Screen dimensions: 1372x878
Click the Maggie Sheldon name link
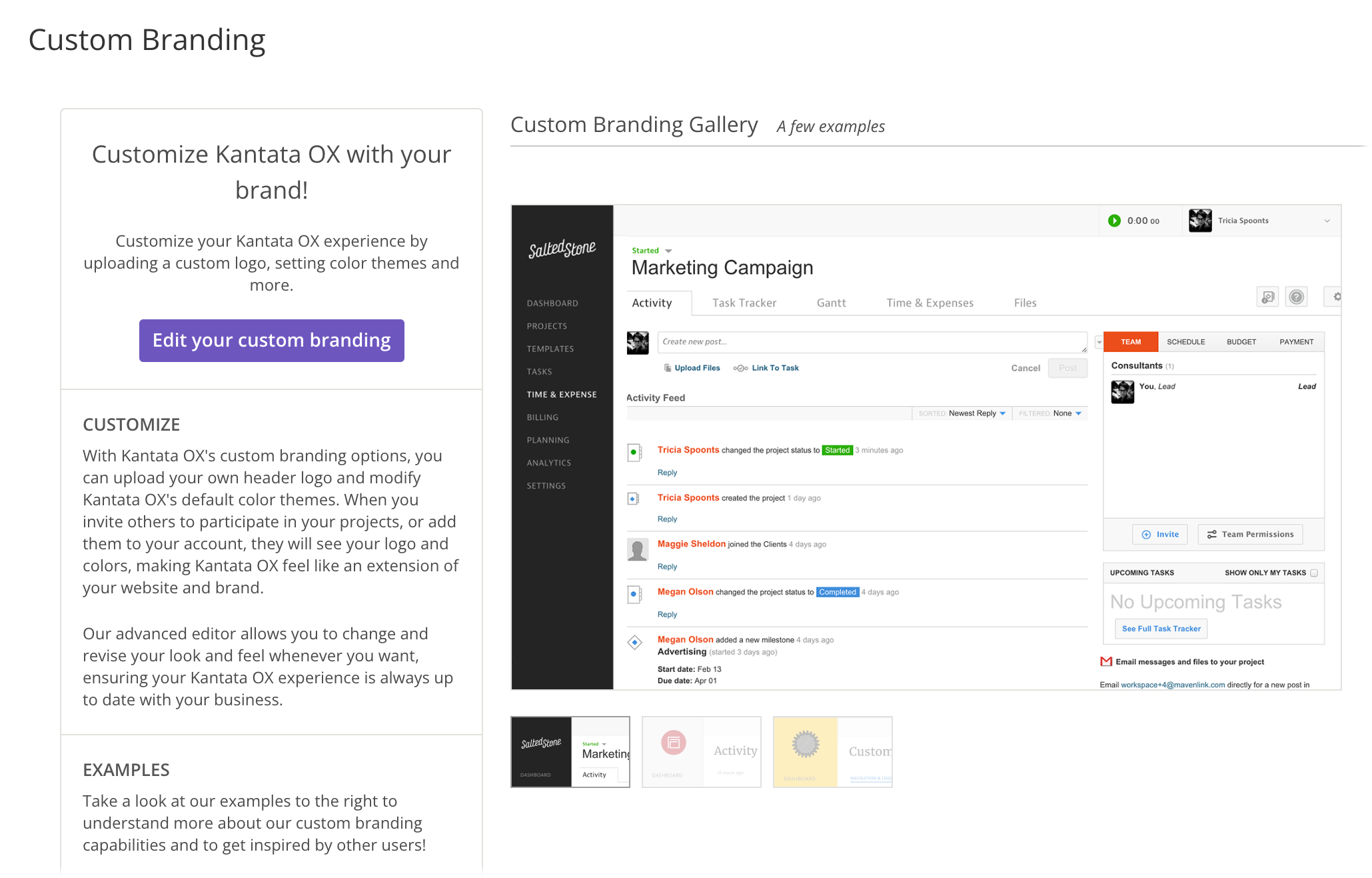[692, 544]
